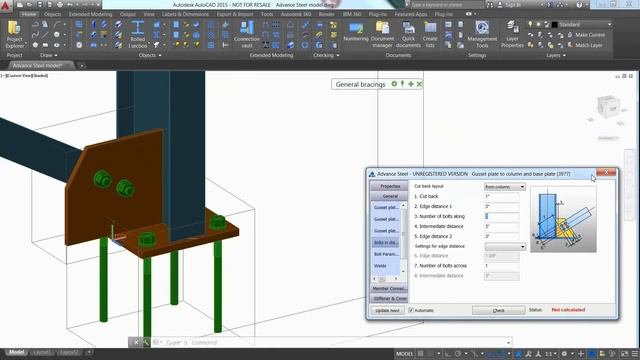Click the Number of bolts across field

pyautogui.click(x=502, y=266)
